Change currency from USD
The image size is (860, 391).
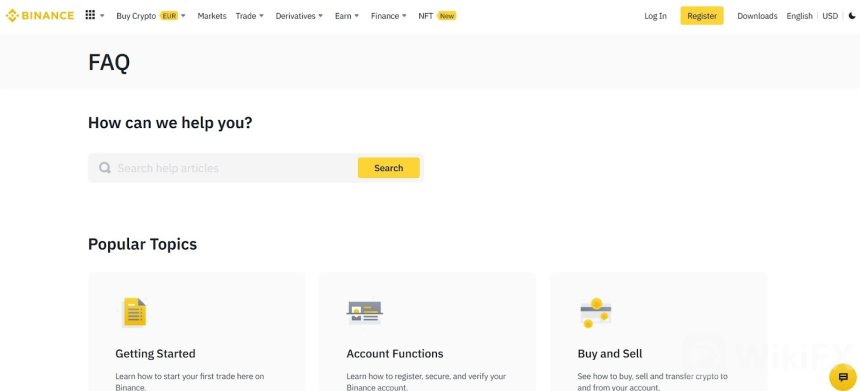(x=830, y=16)
